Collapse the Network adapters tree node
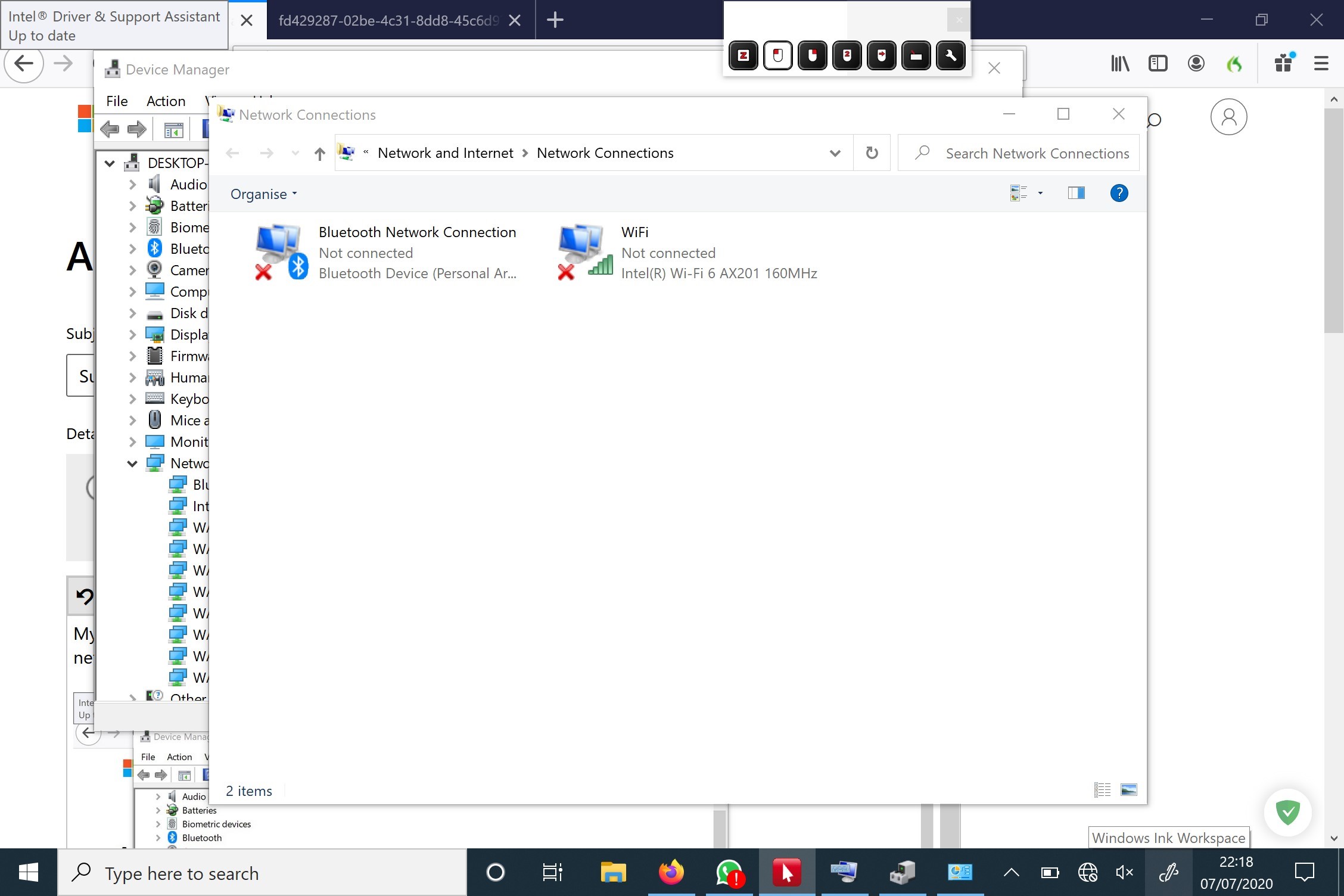Screen dimensions: 1344x896 [x=132, y=463]
